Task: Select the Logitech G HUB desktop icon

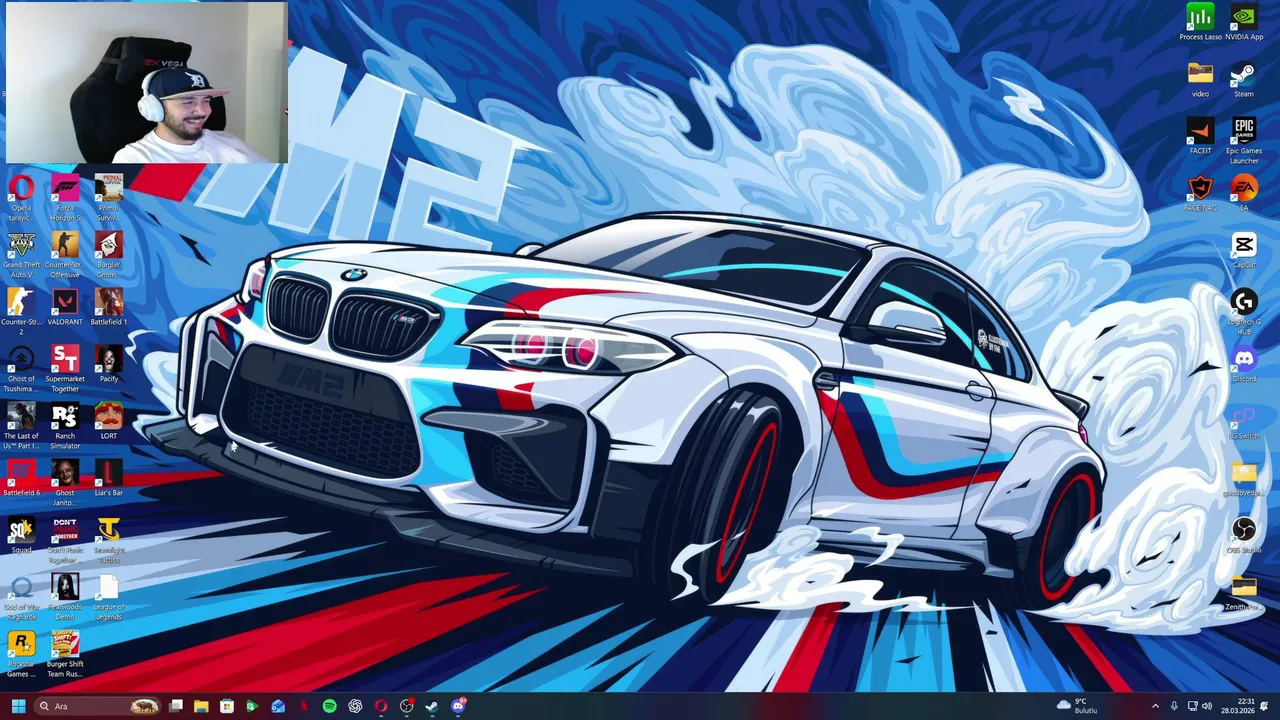Action: (x=1244, y=312)
